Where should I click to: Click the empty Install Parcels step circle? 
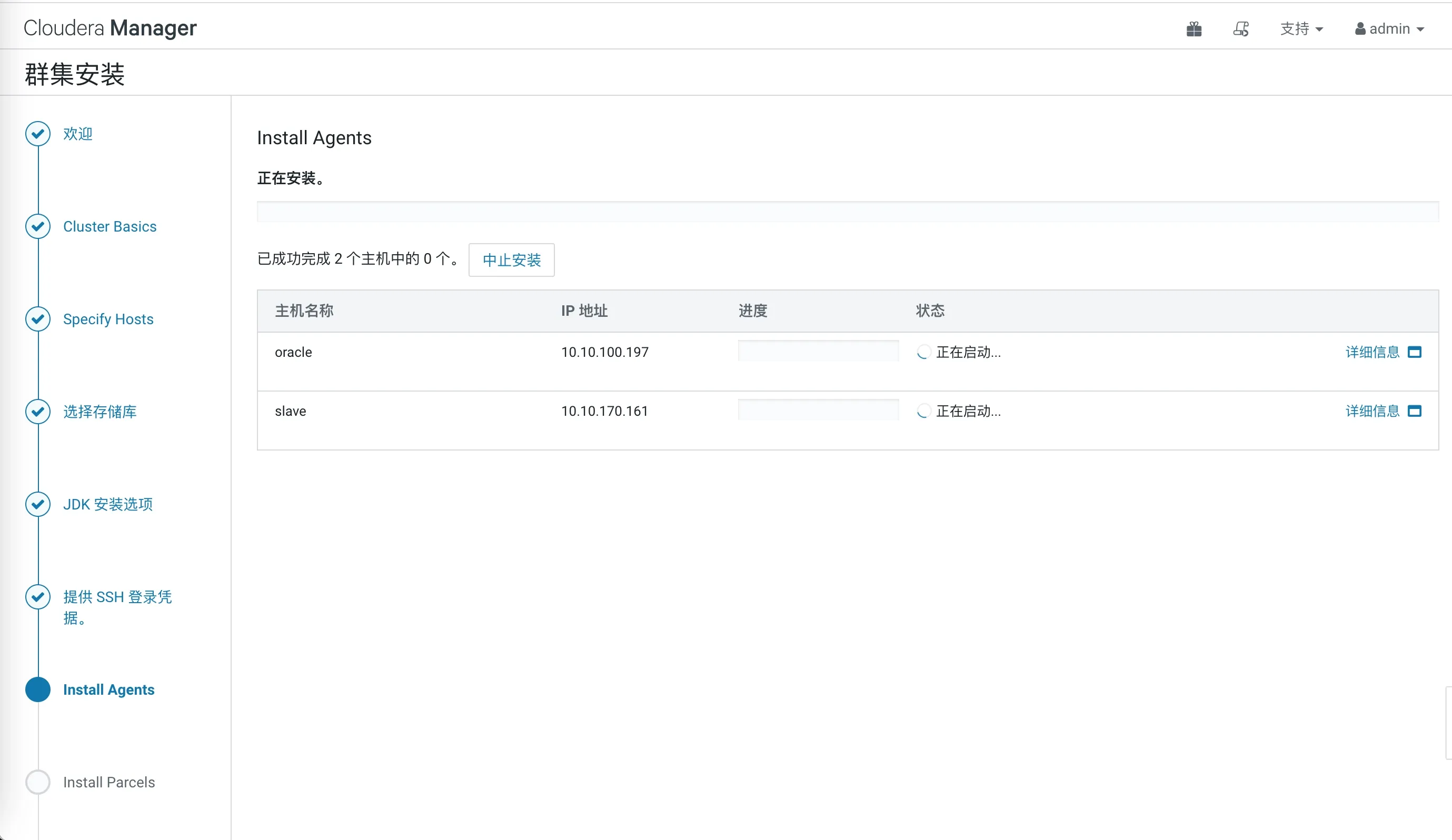(x=37, y=783)
